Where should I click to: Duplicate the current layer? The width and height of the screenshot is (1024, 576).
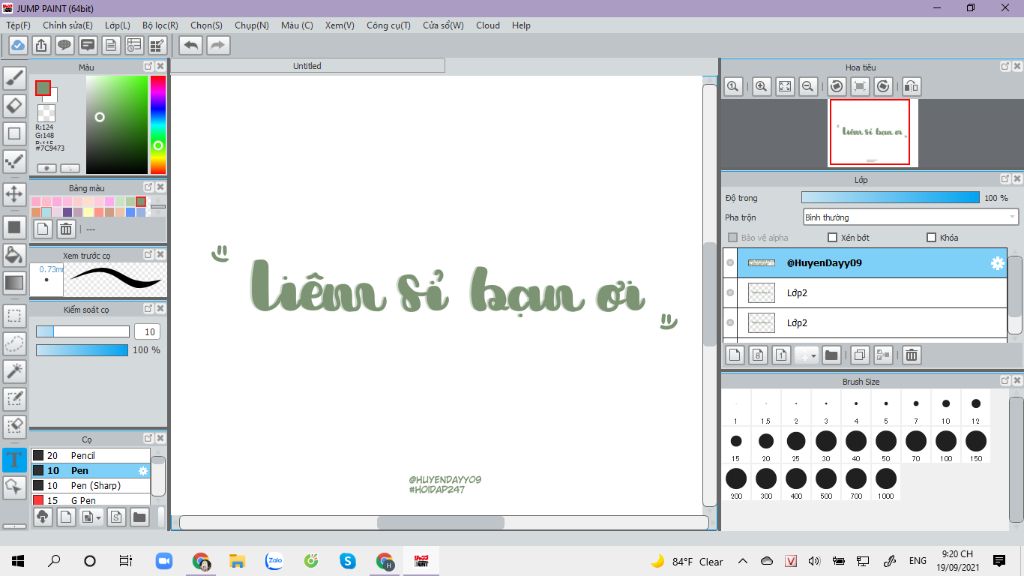[859, 355]
